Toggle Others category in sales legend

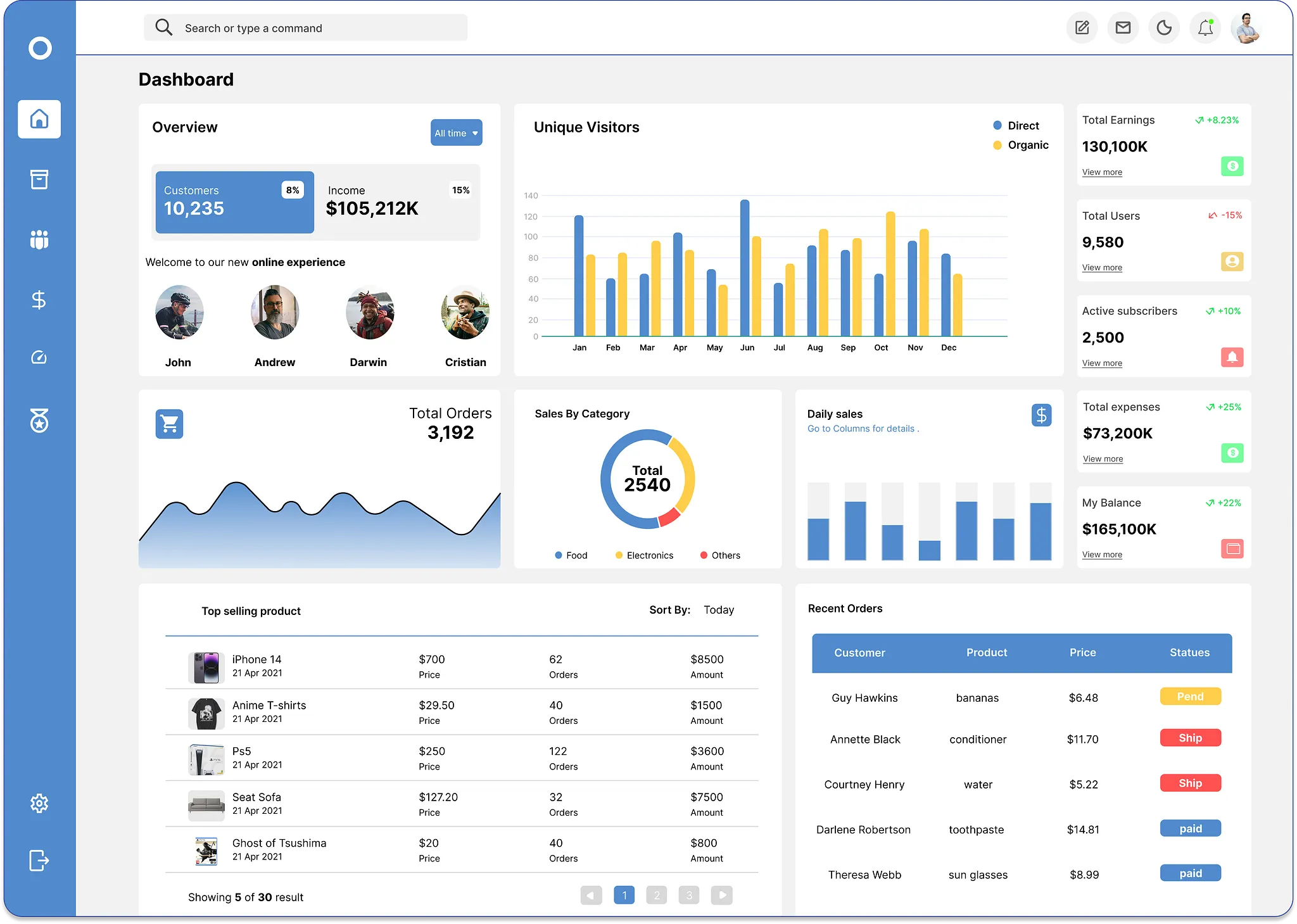720,555
